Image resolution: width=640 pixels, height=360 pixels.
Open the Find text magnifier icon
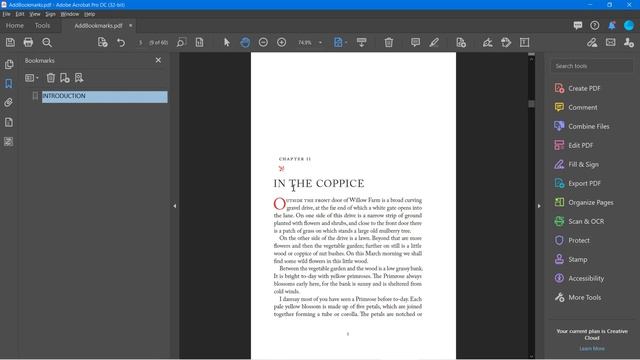(x=47, y=42)
